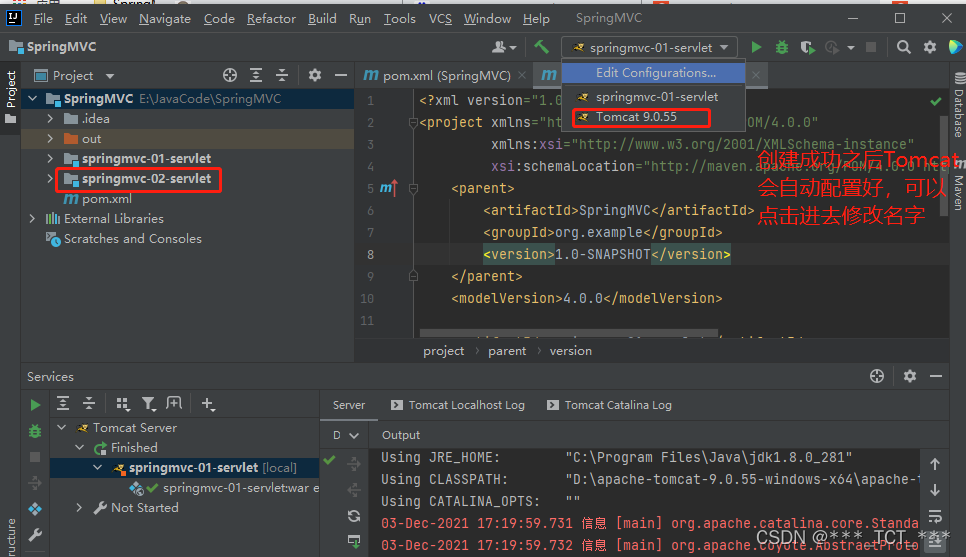Hide the Services tool window
966x557 pixels.
coord(936,376)
